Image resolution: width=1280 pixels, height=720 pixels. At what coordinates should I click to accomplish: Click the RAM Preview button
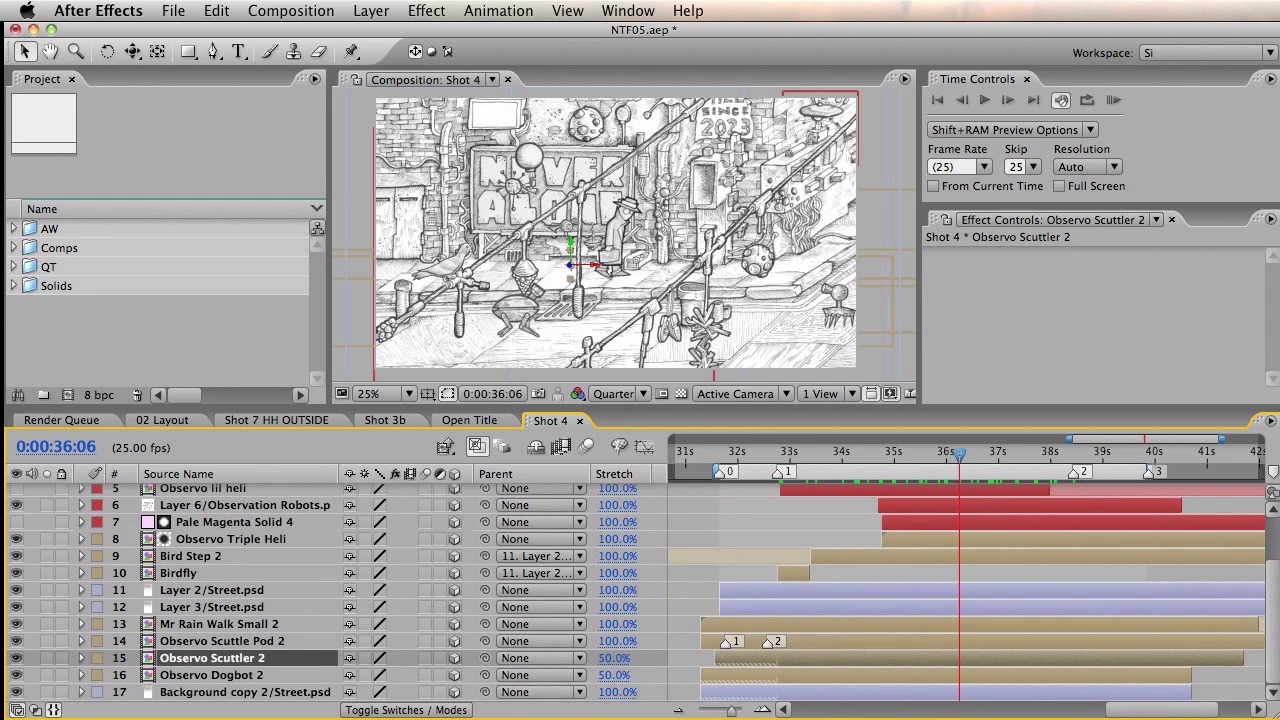[x=1115, y=100]
